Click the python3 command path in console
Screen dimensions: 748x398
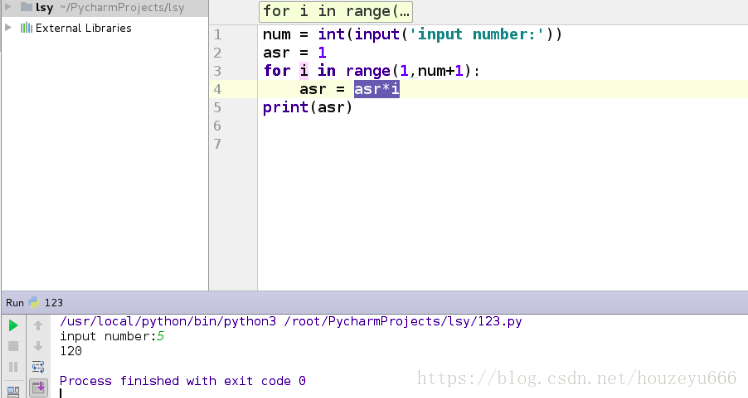168,321
